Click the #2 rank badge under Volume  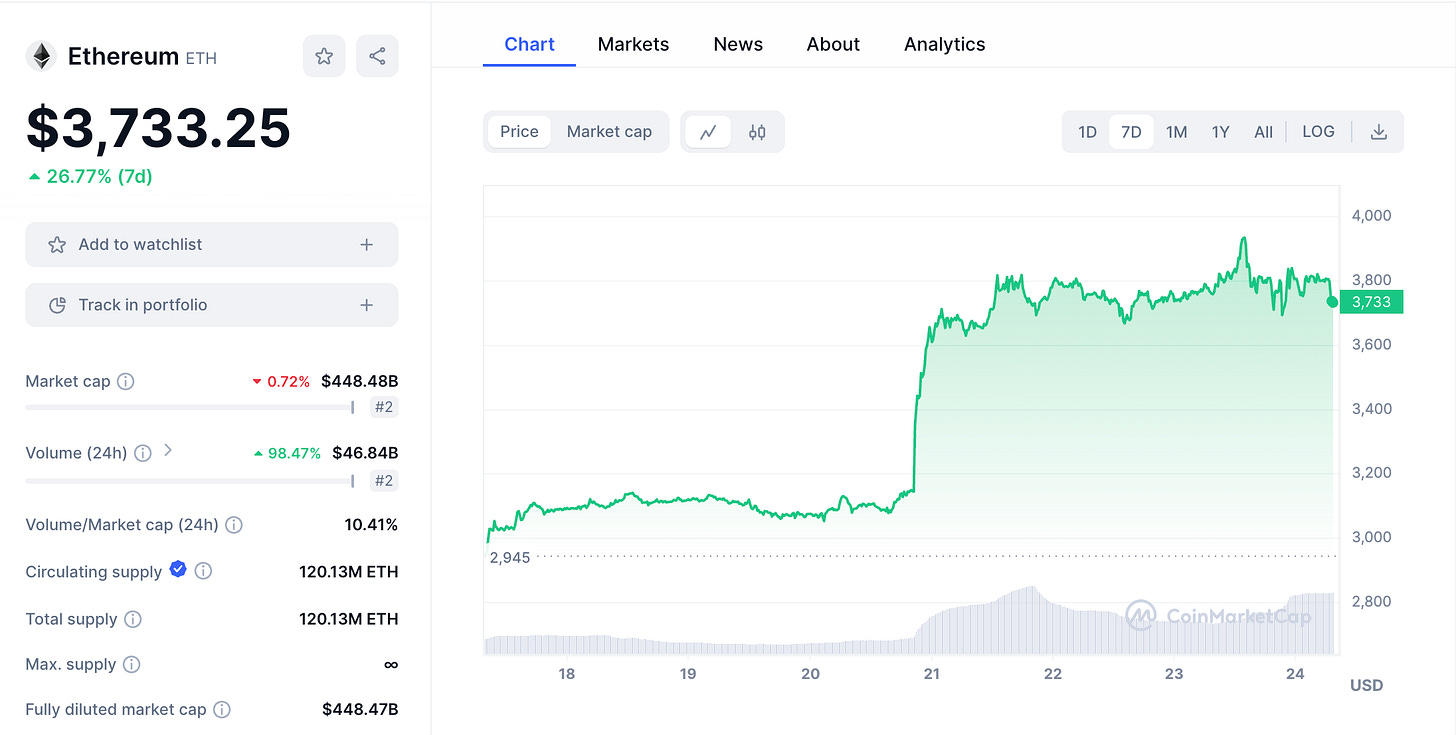pyautogui.click(x=384, y=481)
